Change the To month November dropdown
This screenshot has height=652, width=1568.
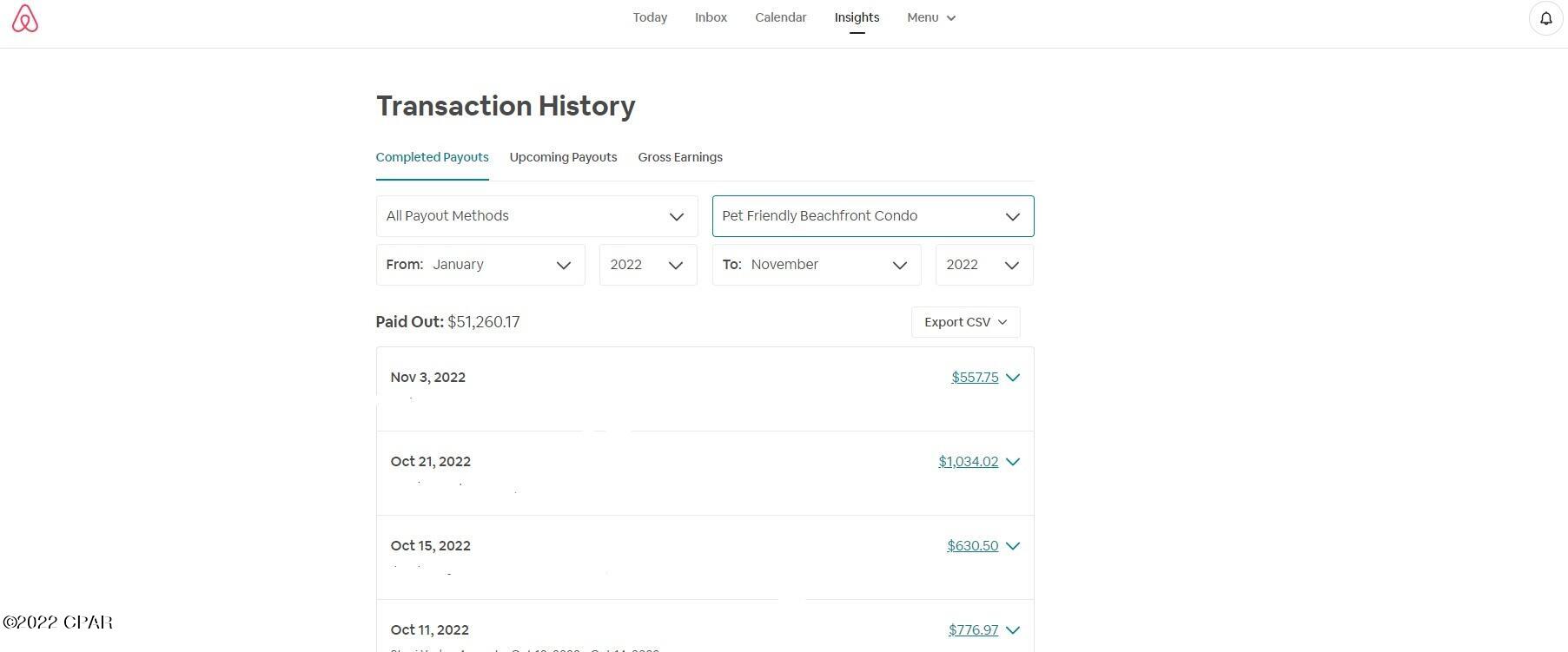(816, 265)
